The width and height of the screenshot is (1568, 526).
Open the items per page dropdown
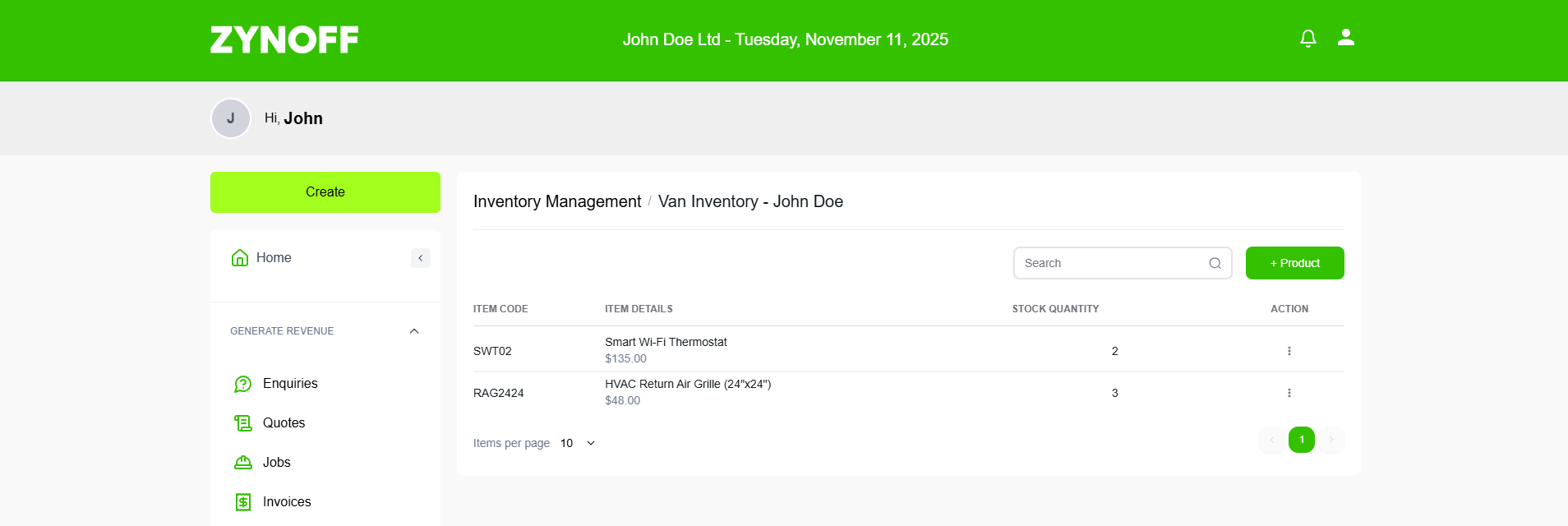[x=579, y=443]
